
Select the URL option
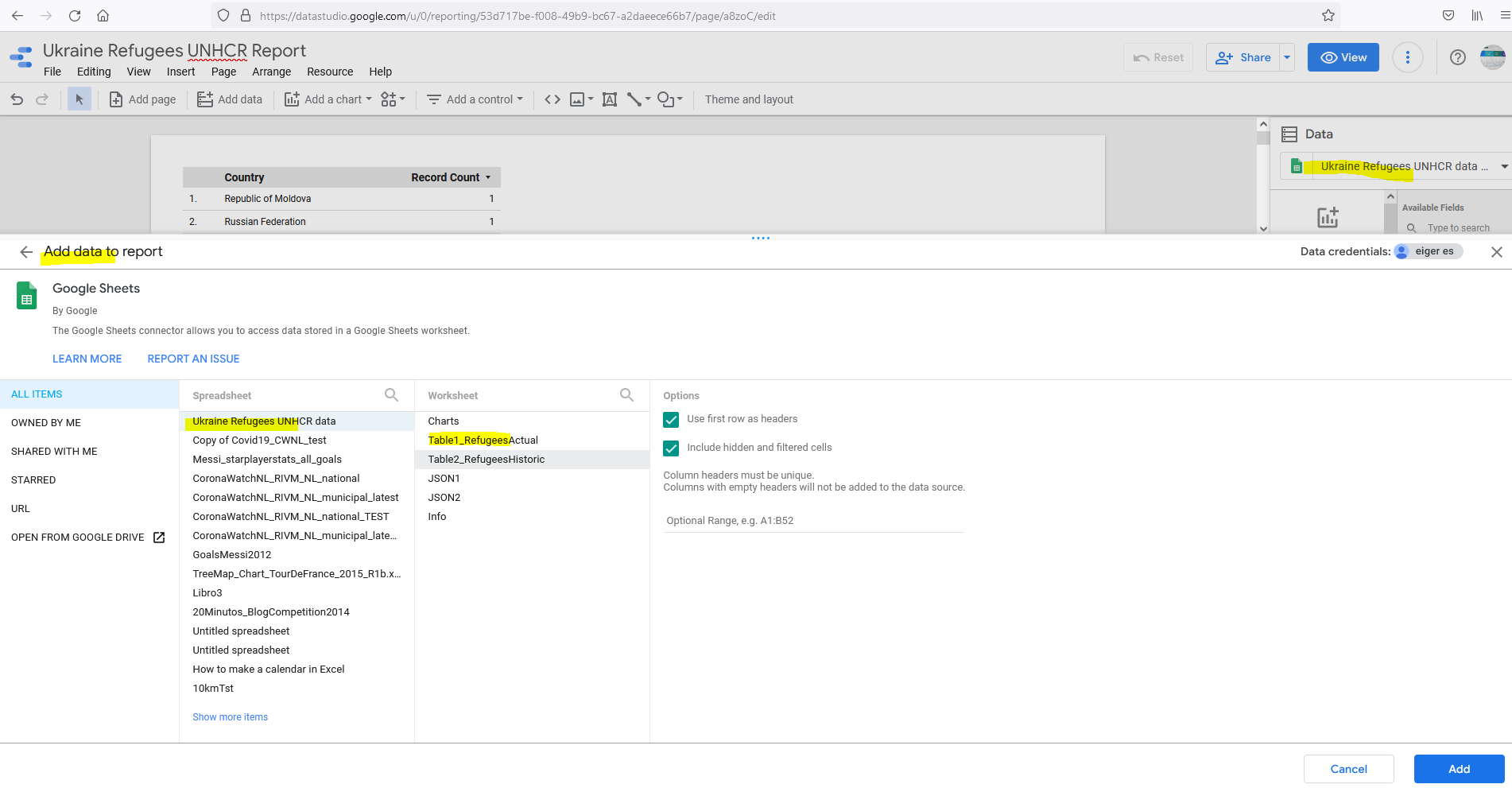pos(89,509)
